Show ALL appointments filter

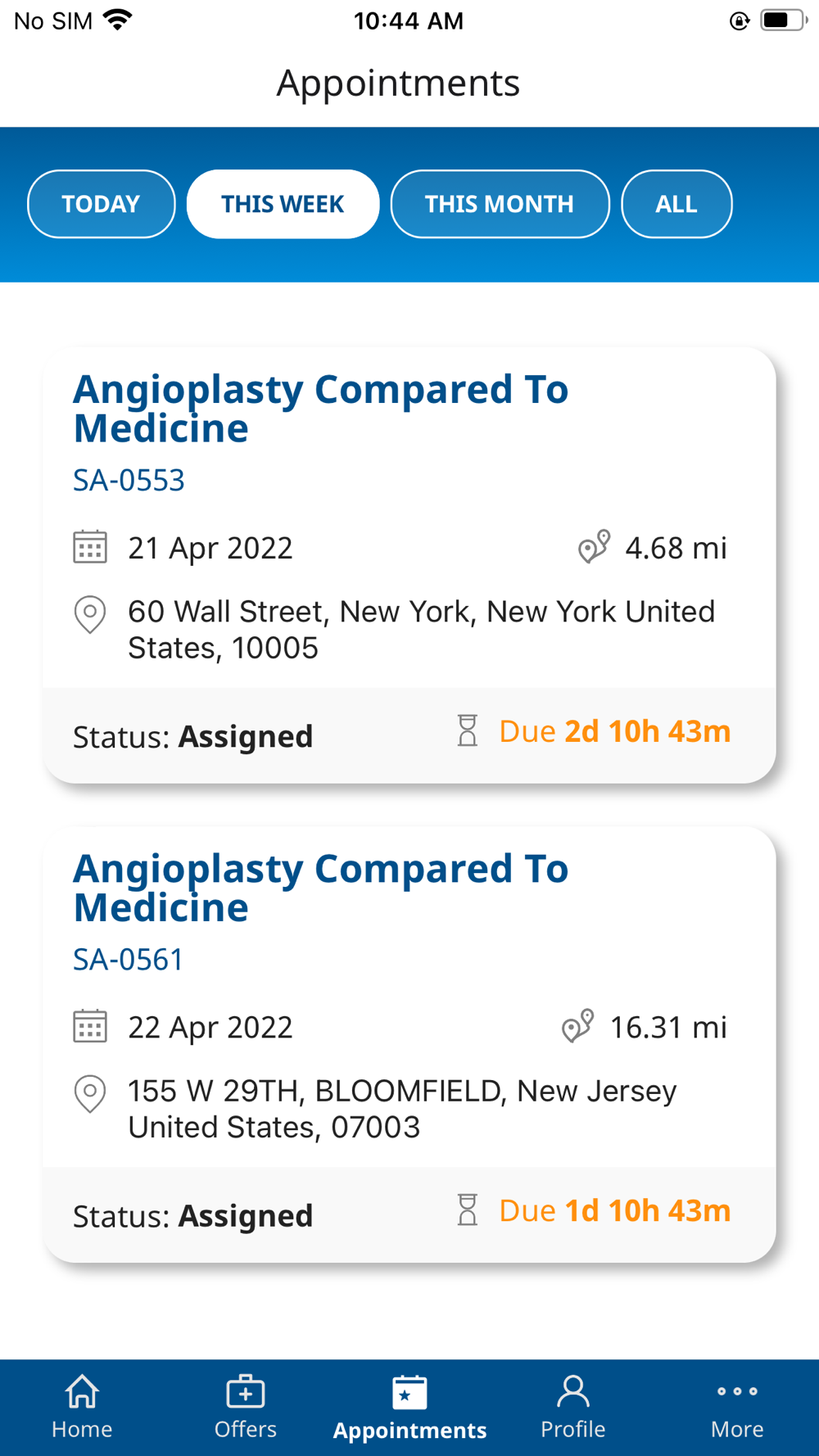click(x=676, y=204)
